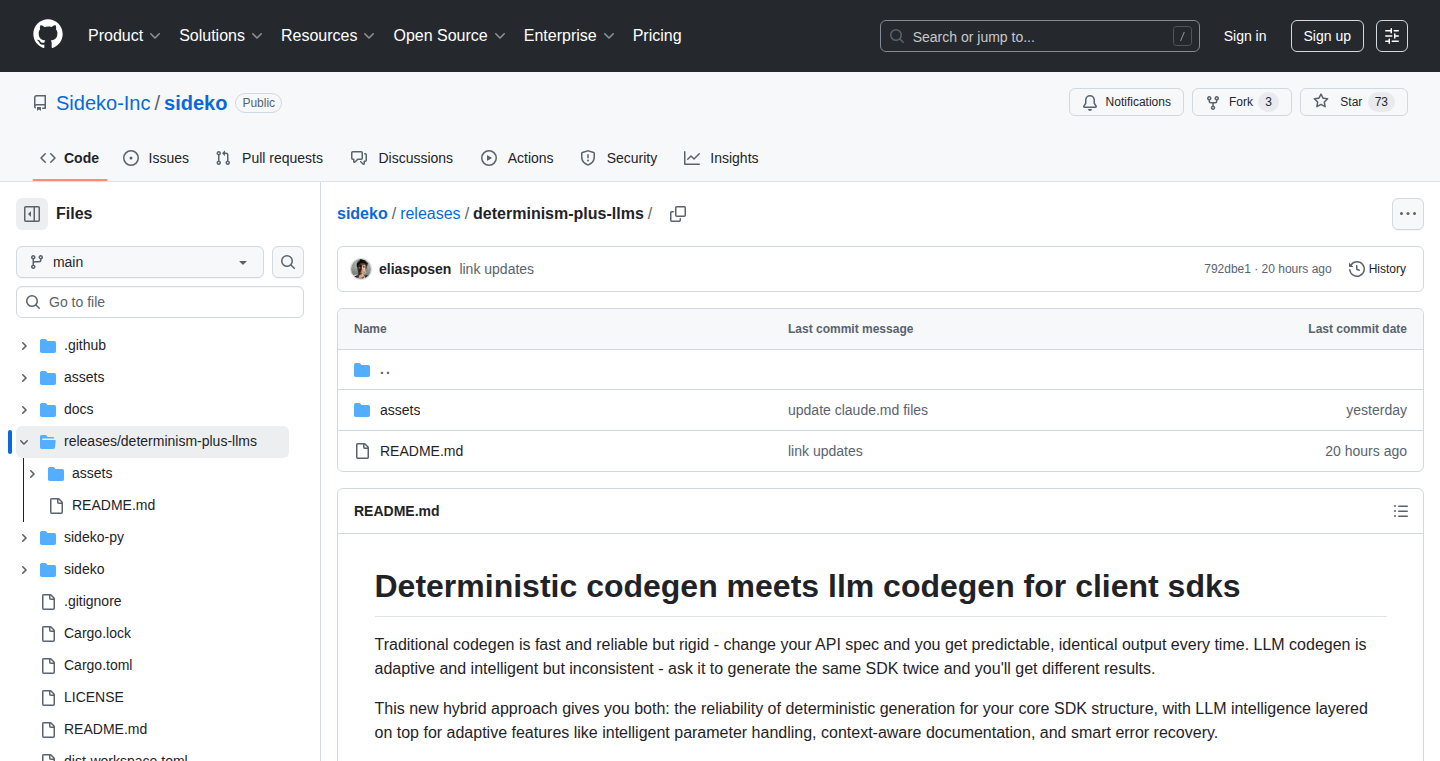The image size is (1440, 761).
Task: Open the Product menu
Action: (x=124, y=35)
